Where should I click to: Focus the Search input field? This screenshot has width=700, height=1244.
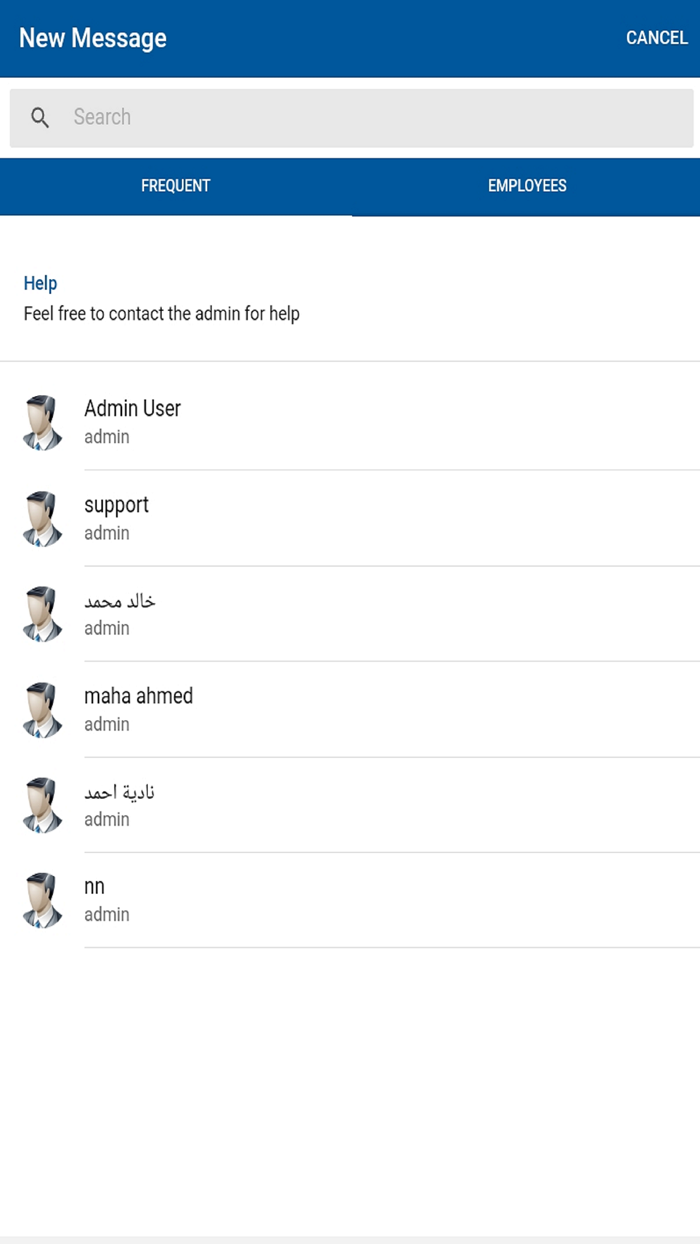point(370,118)
